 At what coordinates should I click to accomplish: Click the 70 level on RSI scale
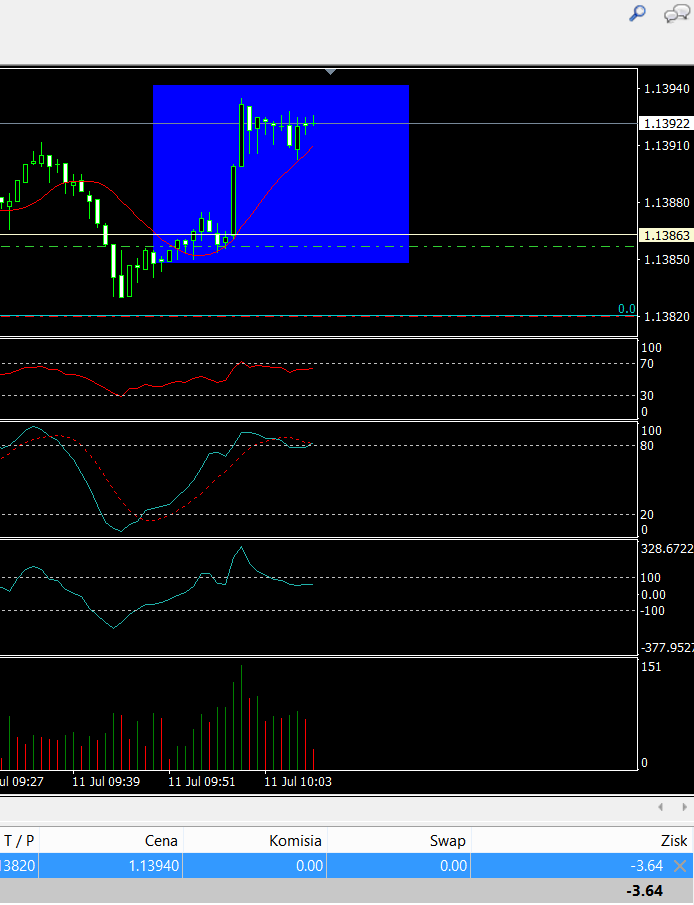(x=647, y=364)
